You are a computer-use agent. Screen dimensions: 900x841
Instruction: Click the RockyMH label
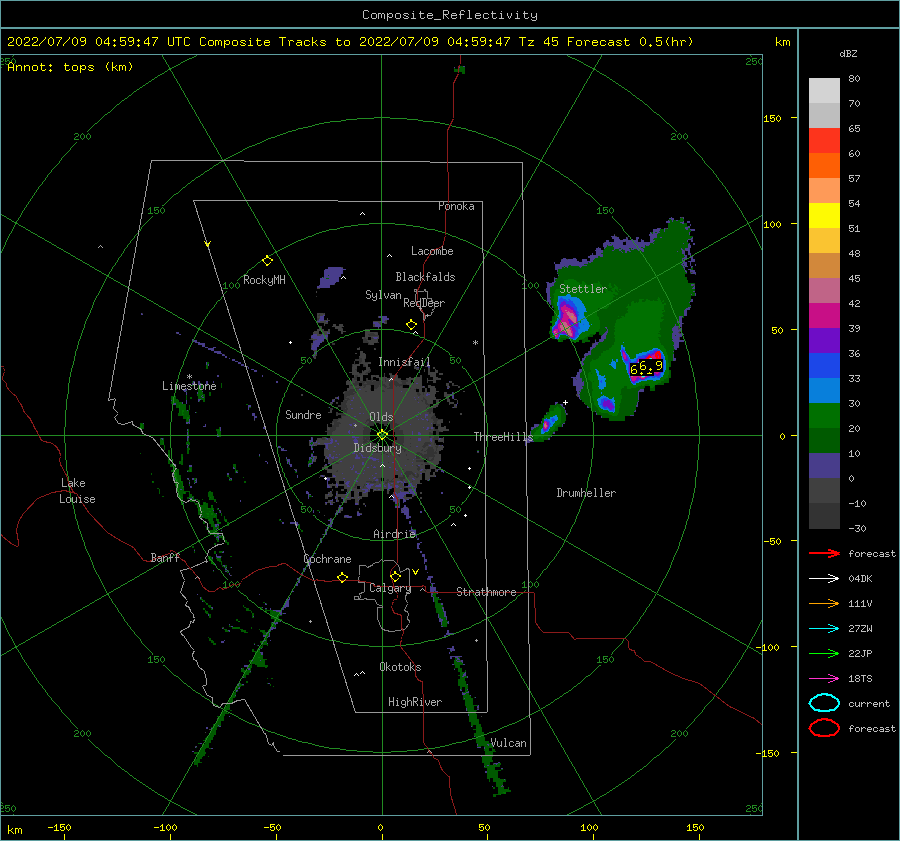tap(264, 280)
